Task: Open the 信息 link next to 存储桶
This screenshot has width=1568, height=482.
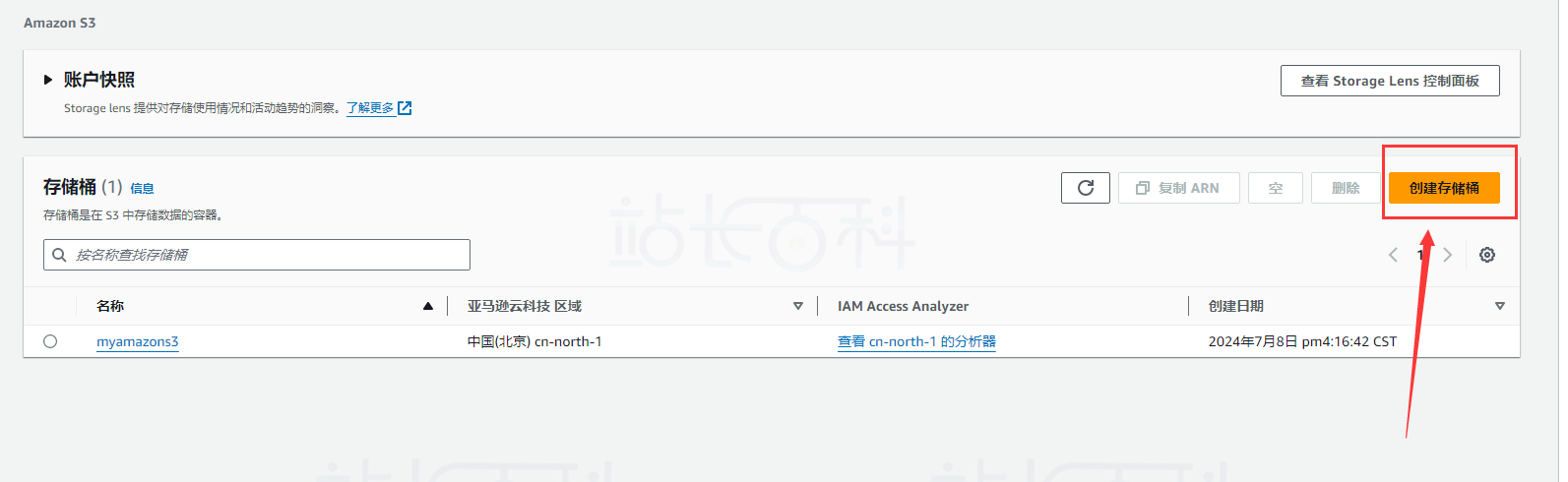Action: pos(142,189)
